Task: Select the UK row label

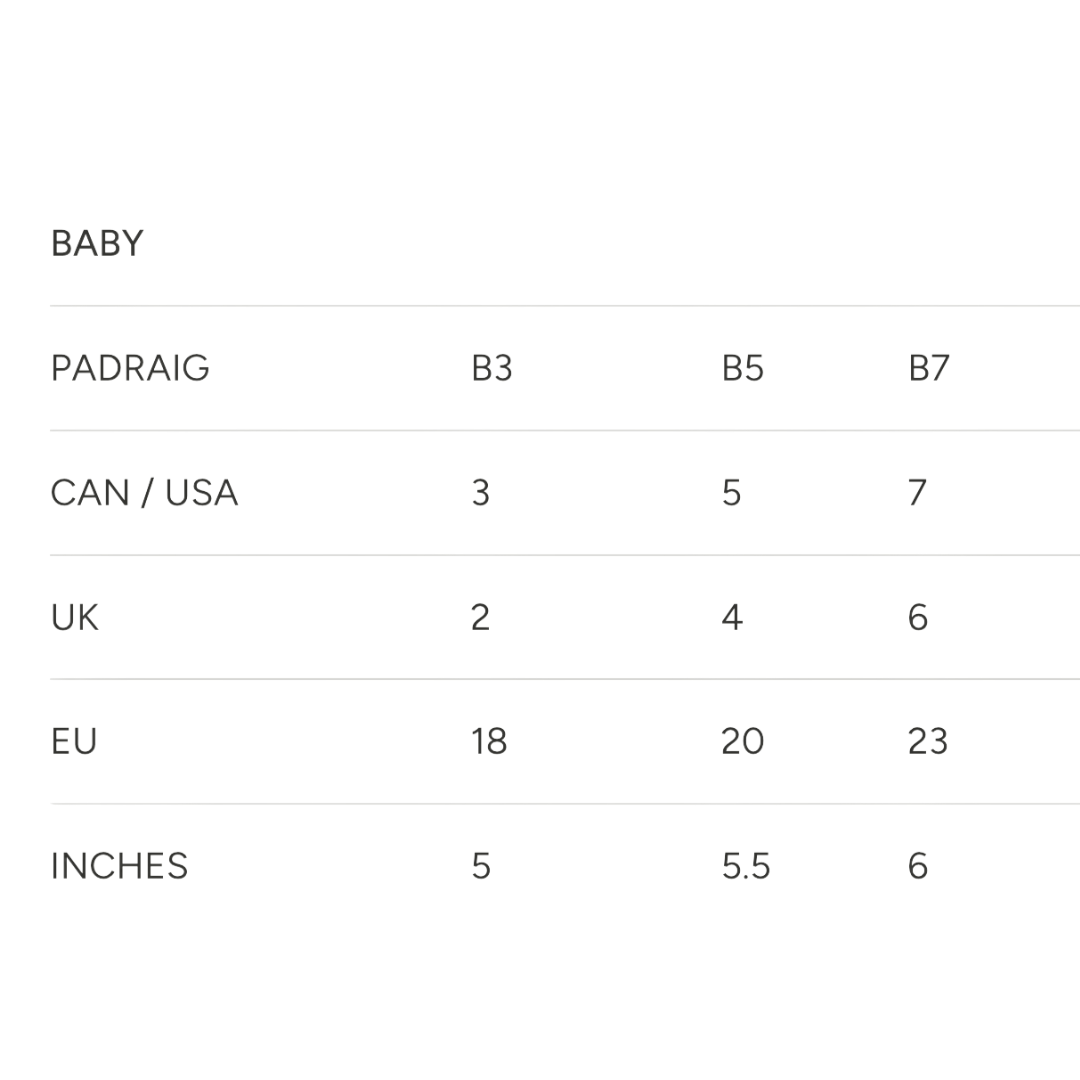Action: click(74, 617)
